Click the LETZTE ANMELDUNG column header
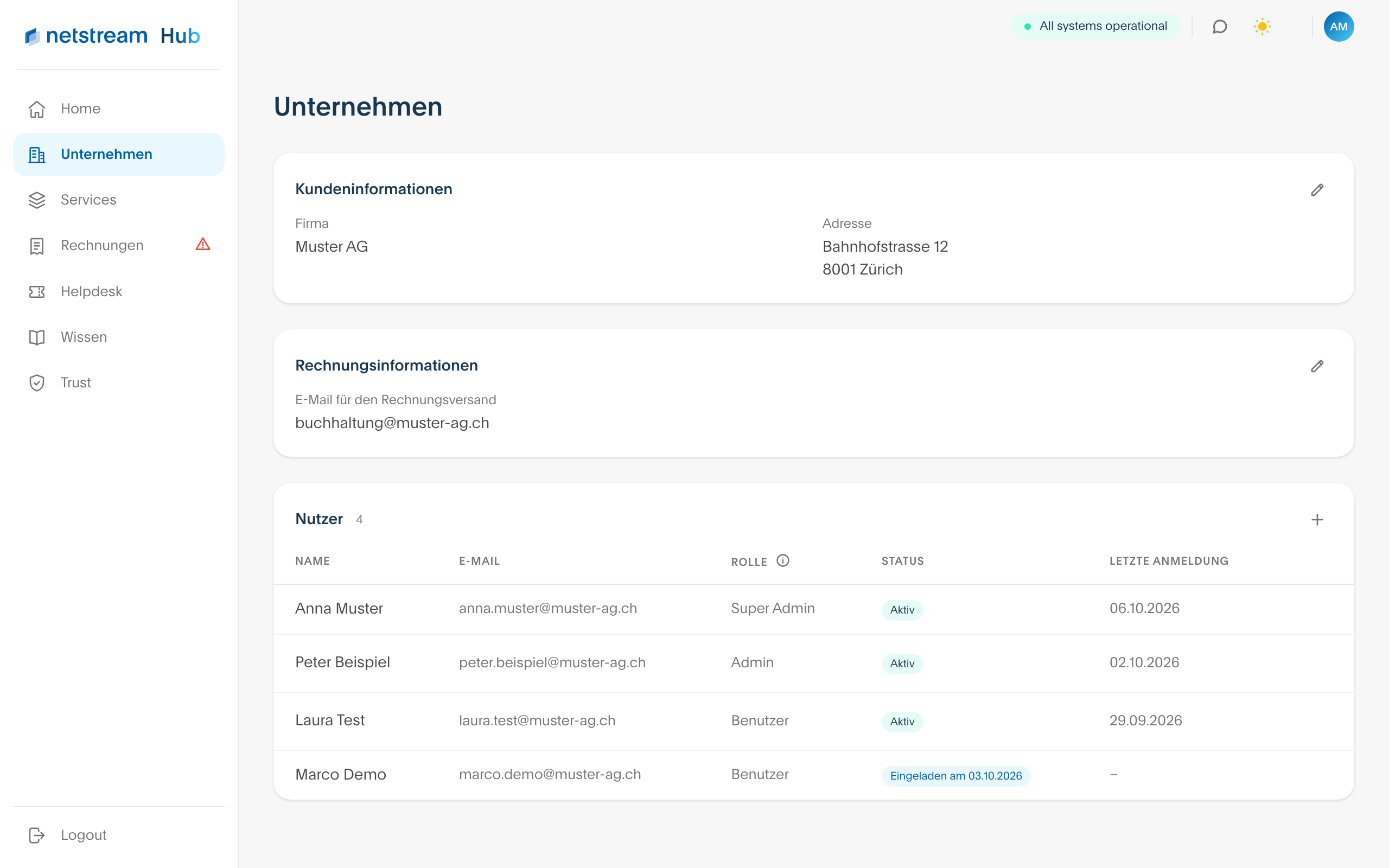The height and width of the screenshot is (868, 1389). tap(1169, 561)
